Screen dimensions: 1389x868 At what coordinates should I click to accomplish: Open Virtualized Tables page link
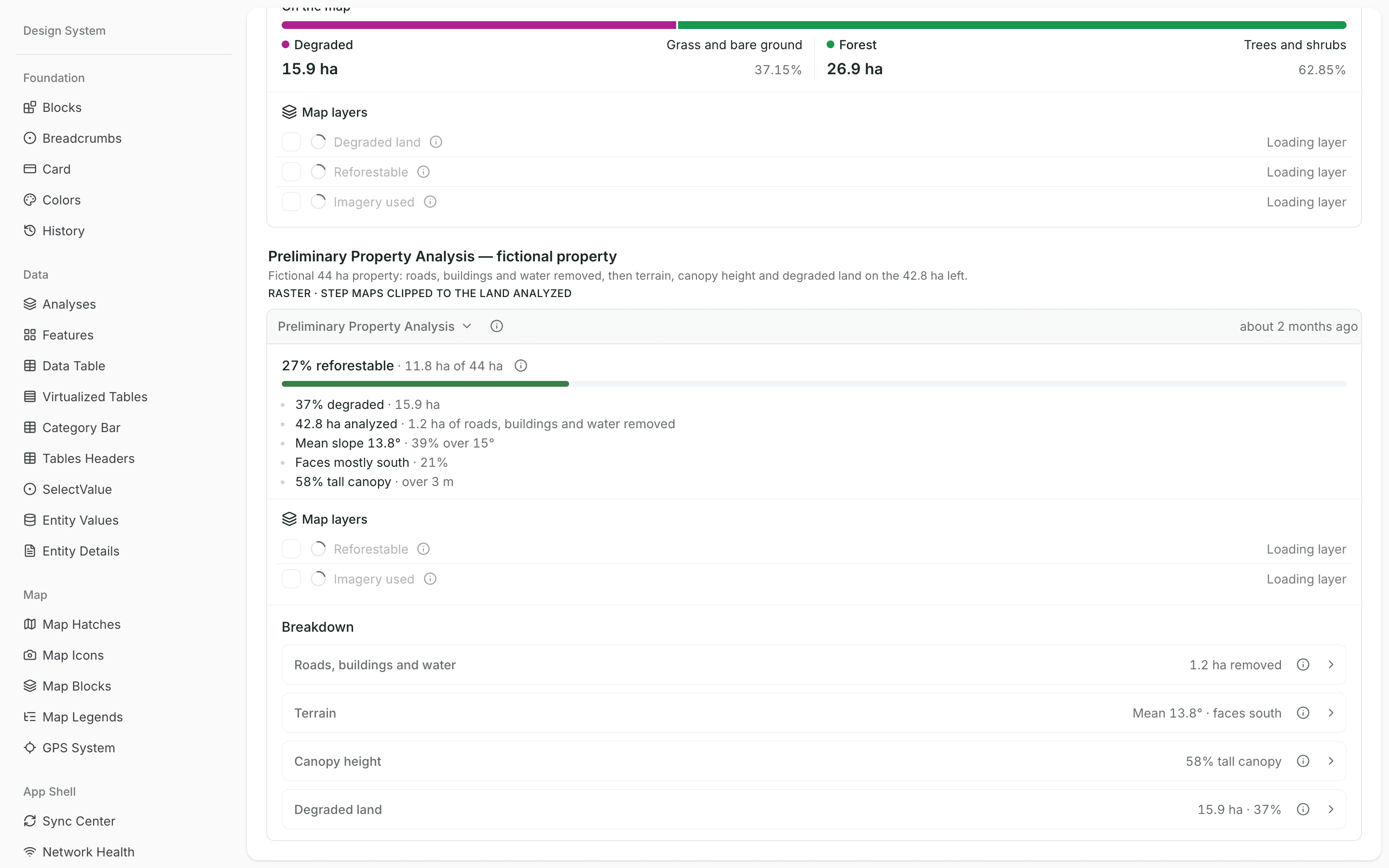pyautogui.click(x=95, y=397)
